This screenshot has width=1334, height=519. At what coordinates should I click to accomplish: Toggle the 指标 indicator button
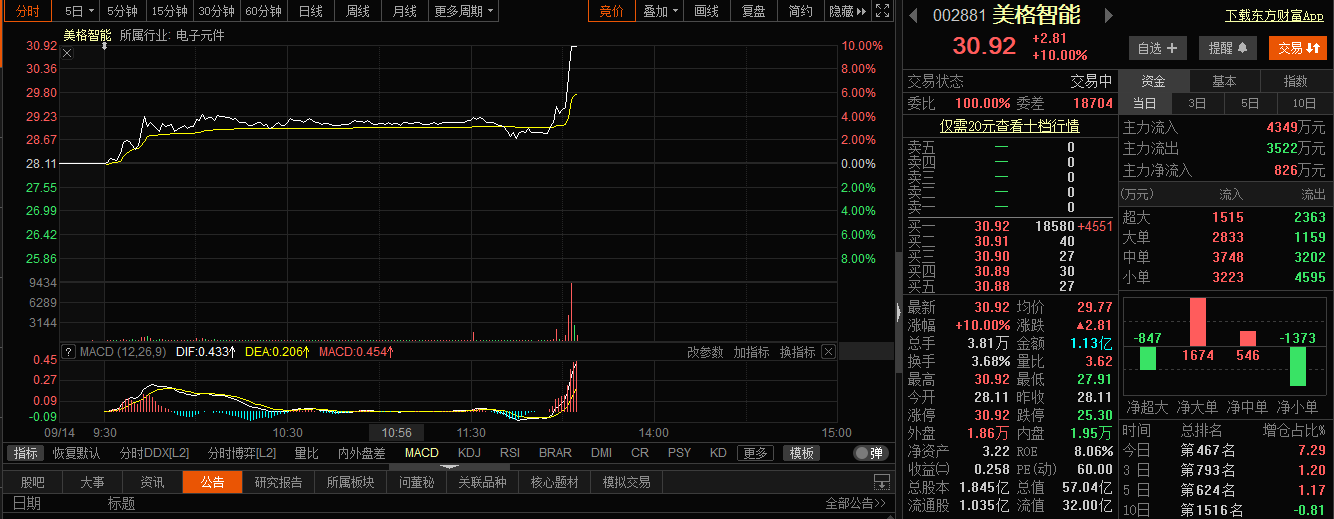tap(25, 453)
